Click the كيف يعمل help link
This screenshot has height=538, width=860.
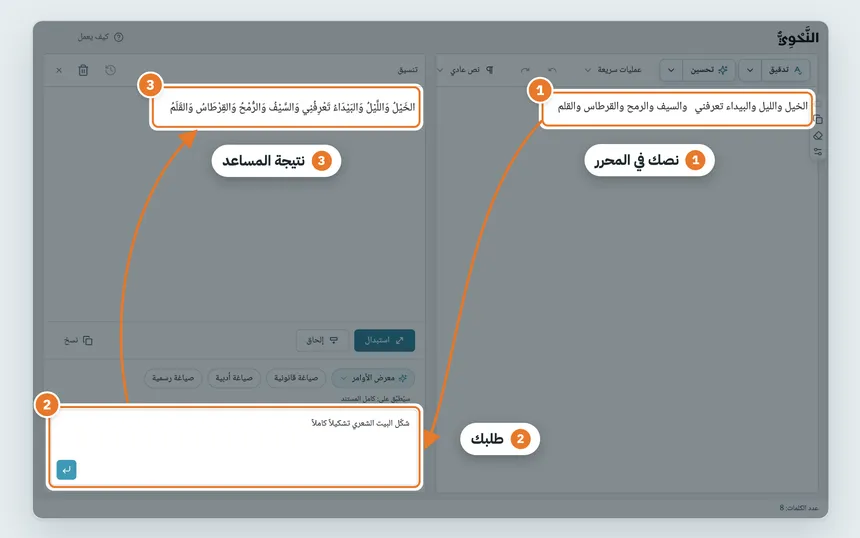point(100,37)
